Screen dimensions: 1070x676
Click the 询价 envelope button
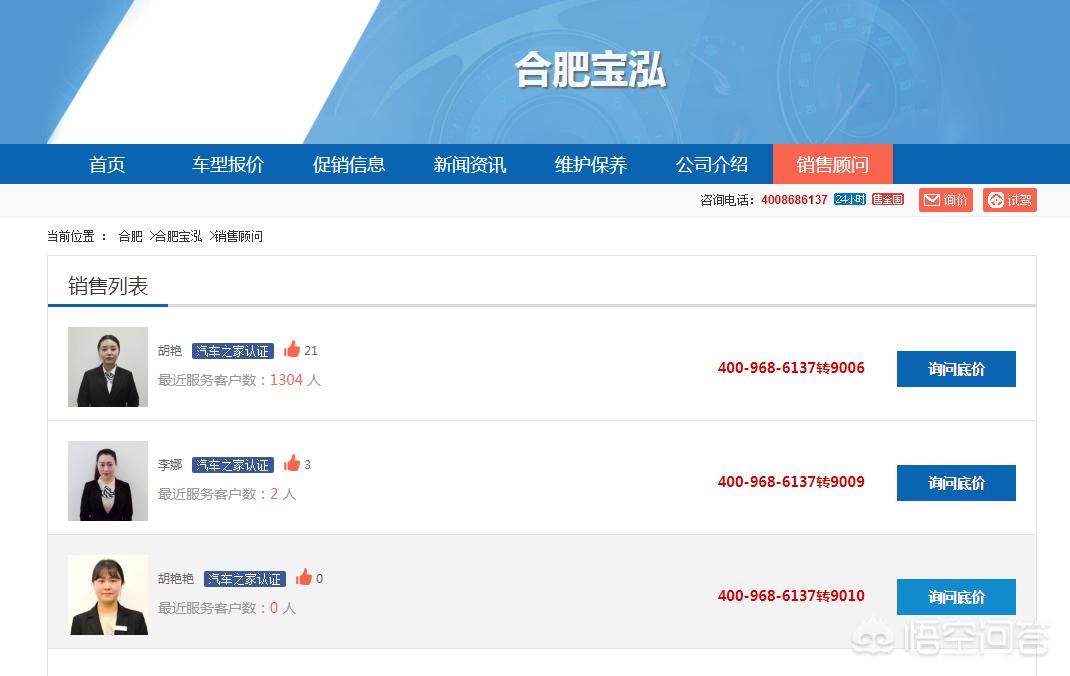click(945, 200)
